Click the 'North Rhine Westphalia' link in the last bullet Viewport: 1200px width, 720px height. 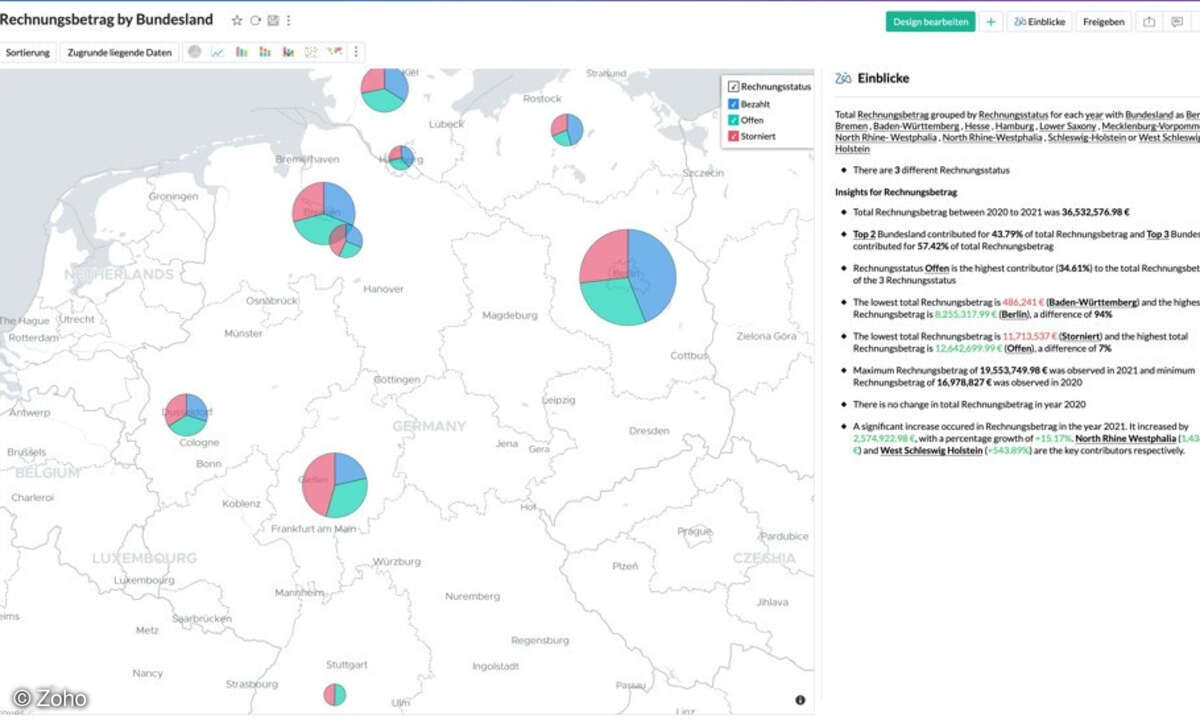(x=1124, y=438)
